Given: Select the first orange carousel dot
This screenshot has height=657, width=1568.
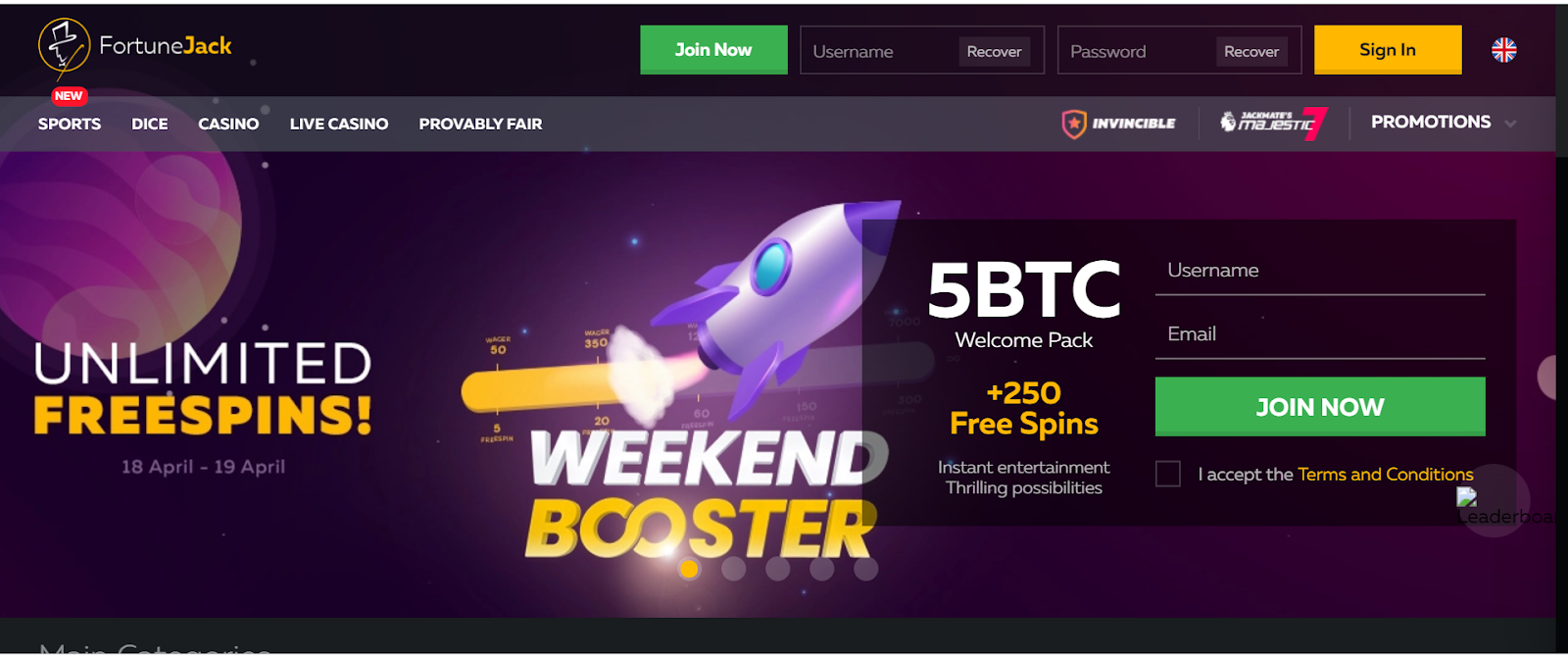Looking at the screenshot, I should (689, 569).
